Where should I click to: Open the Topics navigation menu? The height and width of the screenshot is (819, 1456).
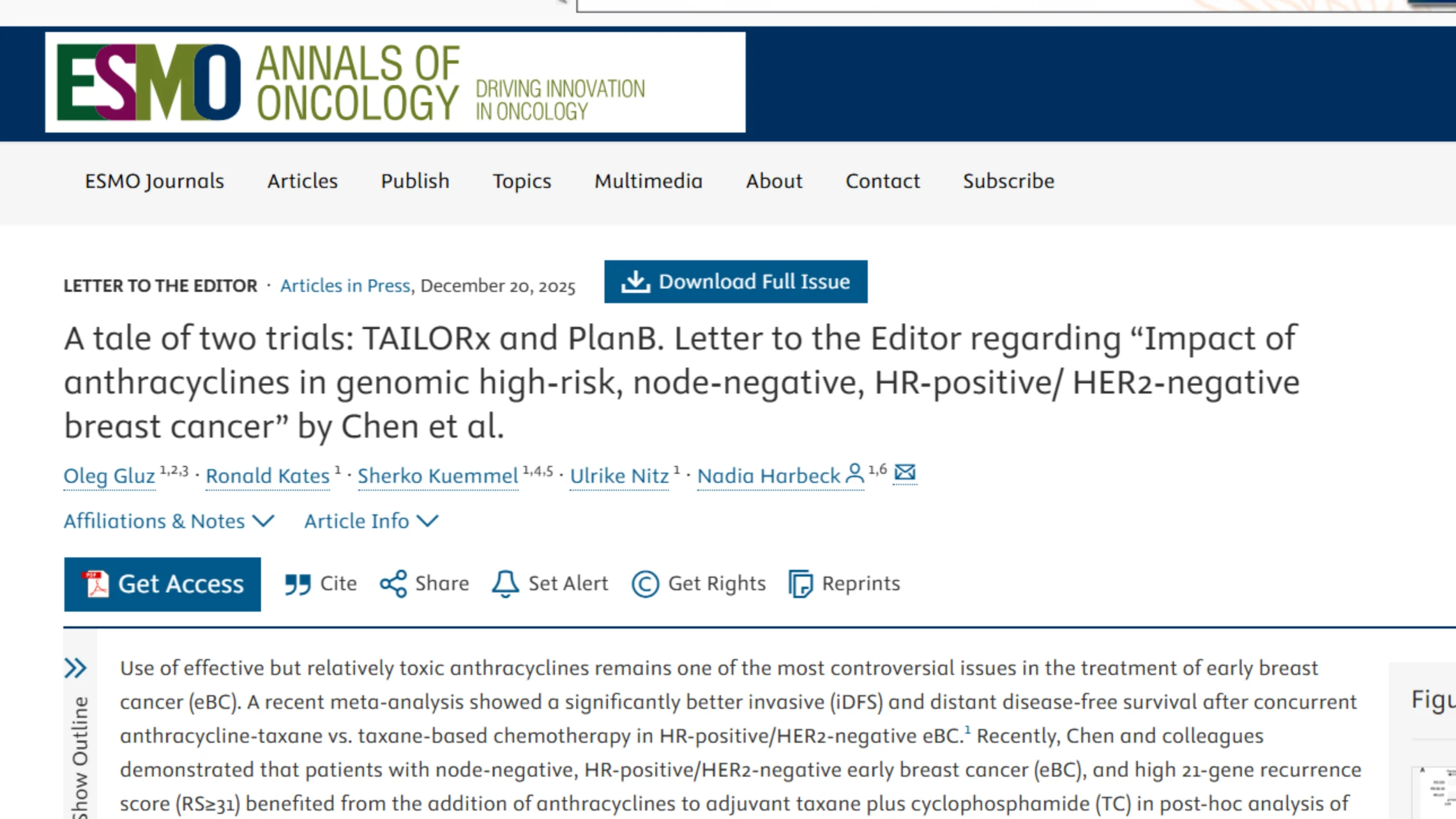click(522, 181)
